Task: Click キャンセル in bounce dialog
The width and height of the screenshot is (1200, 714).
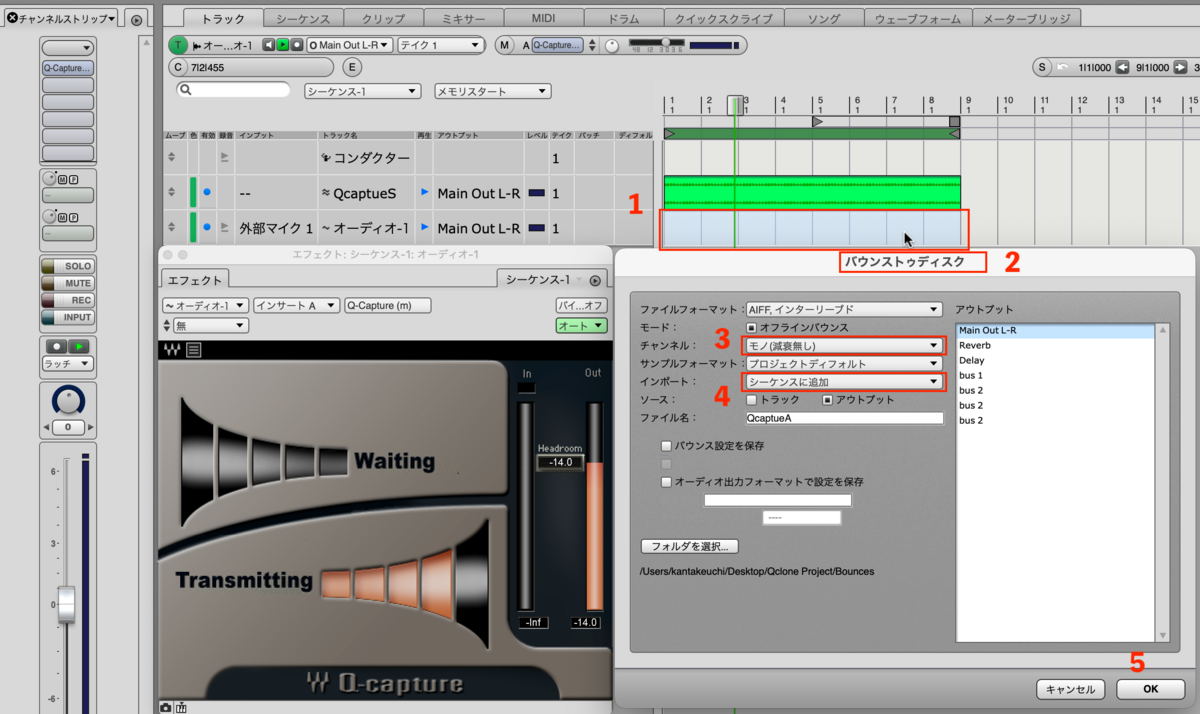Action: [1072, 689]
